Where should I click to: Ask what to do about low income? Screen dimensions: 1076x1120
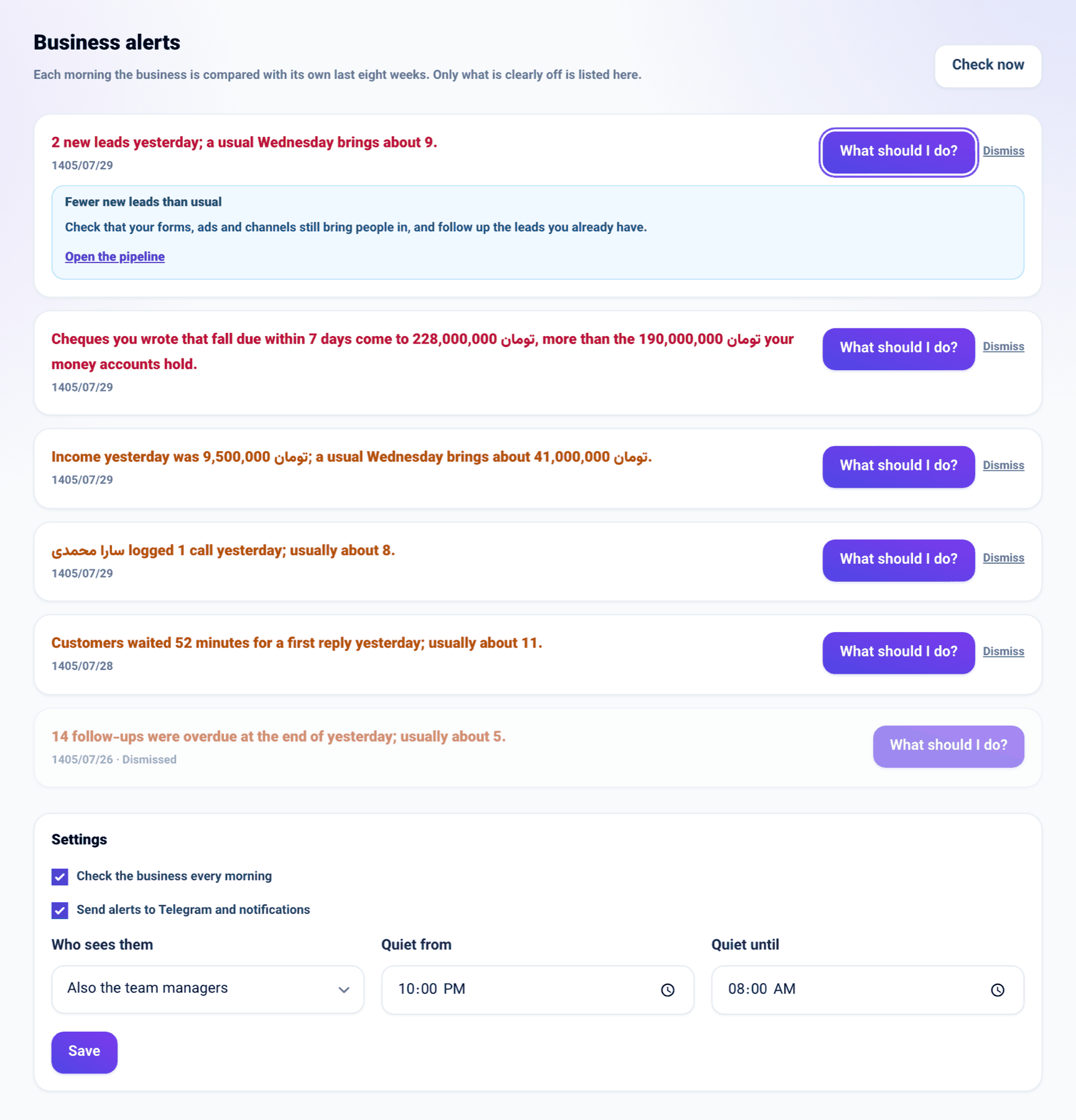click(x=898, y=466)
